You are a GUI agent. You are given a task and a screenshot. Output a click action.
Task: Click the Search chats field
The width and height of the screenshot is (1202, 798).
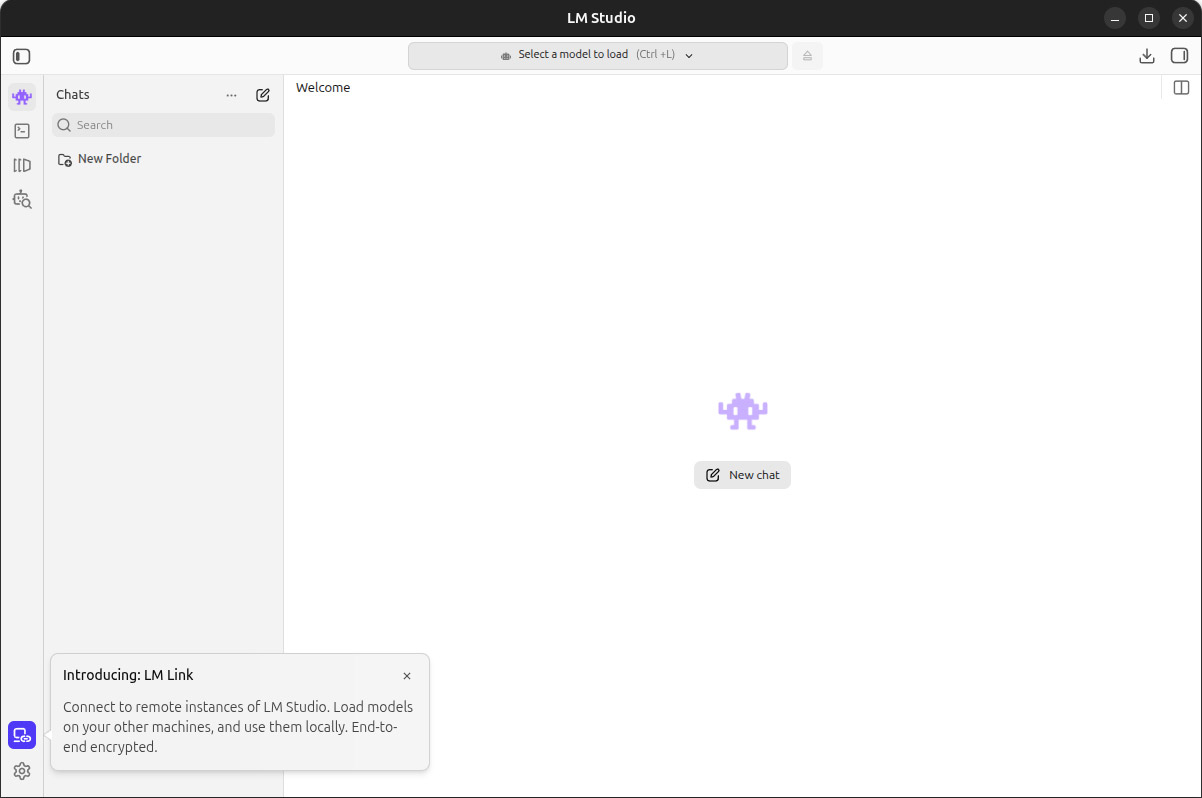[x=164, y=125]
